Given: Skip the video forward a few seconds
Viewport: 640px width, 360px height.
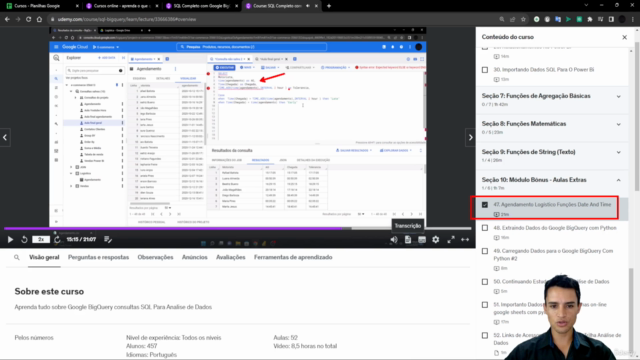Looking at the screenshot, I should pos(57,240).
